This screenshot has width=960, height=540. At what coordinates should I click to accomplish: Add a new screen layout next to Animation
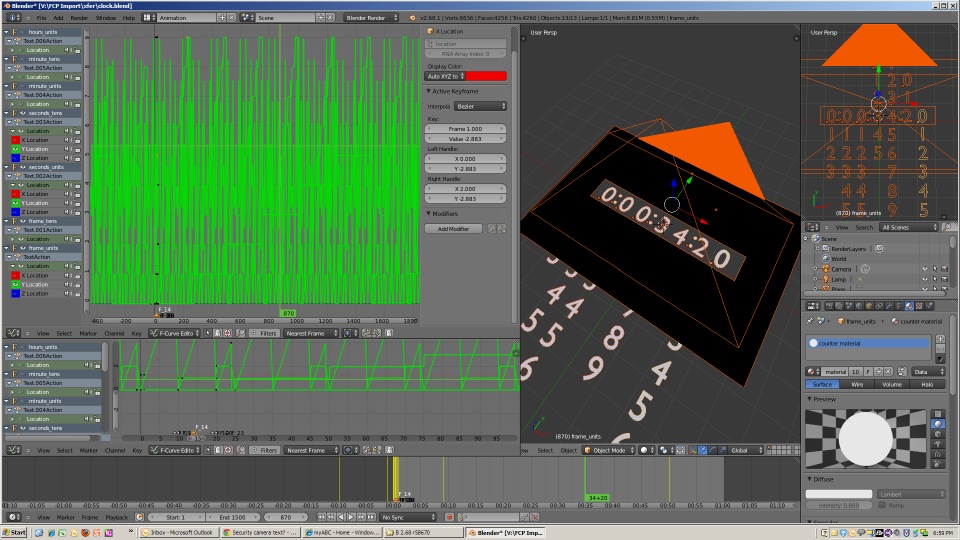click(x=222, y=18)
